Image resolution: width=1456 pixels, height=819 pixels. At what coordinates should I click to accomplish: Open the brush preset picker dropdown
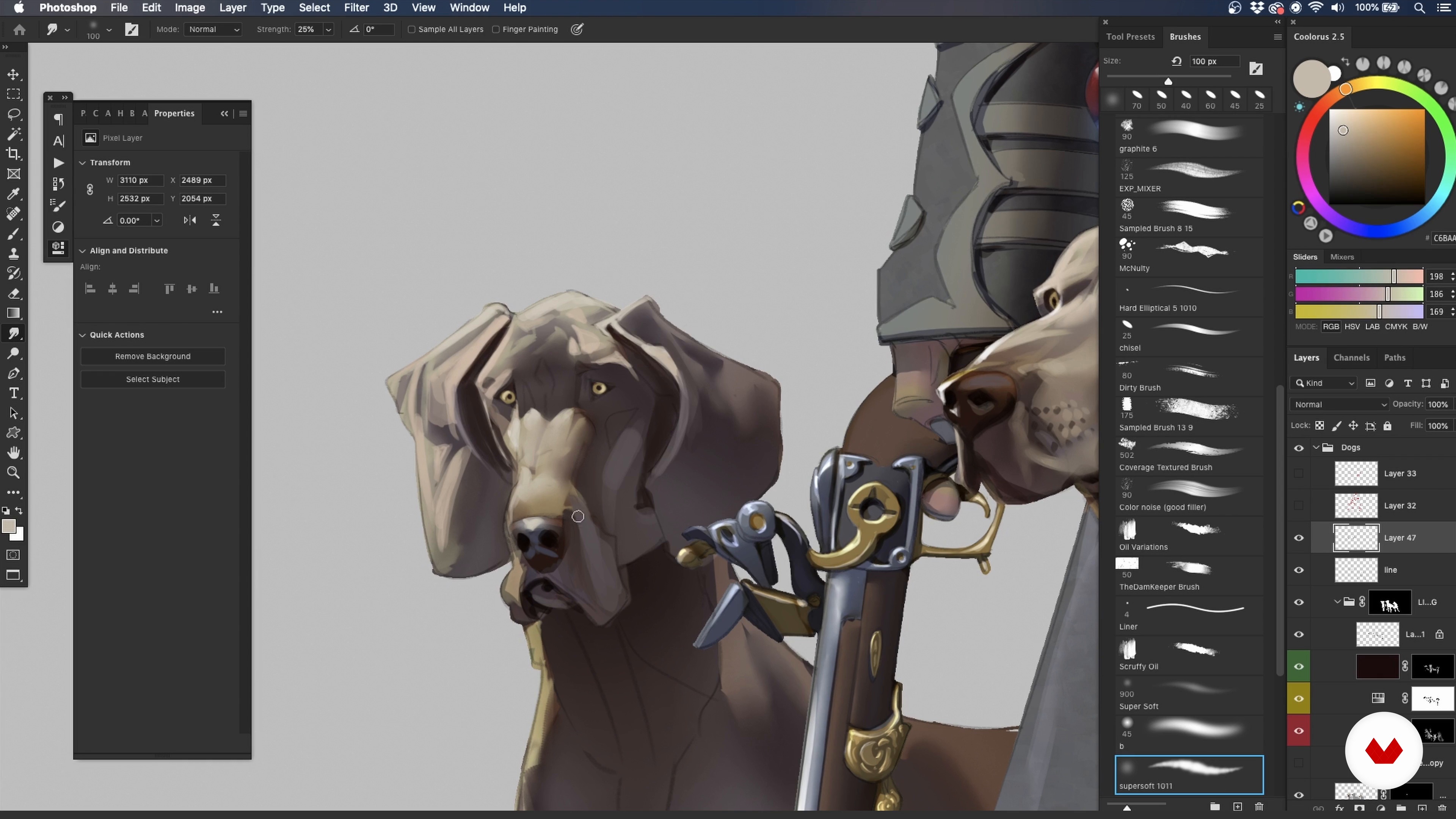click(109, 30)
